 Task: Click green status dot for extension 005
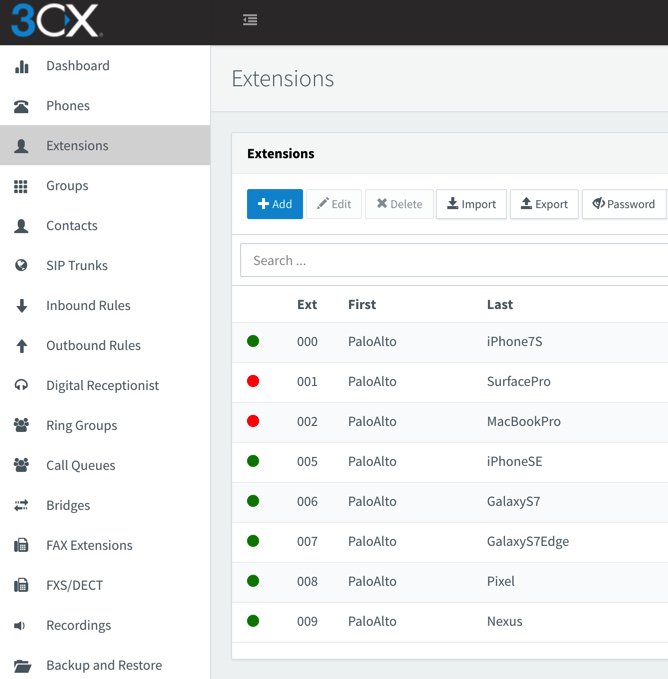pyautogui.click(x=253, y=461)
